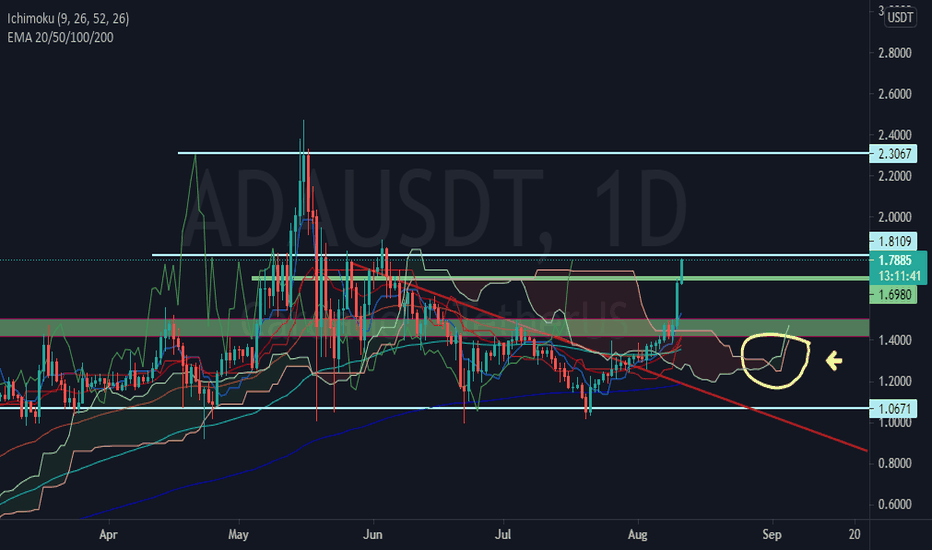Click the 2.0000 price axis tick
Viewport: 932px width, 550px height.
(895, 217)
